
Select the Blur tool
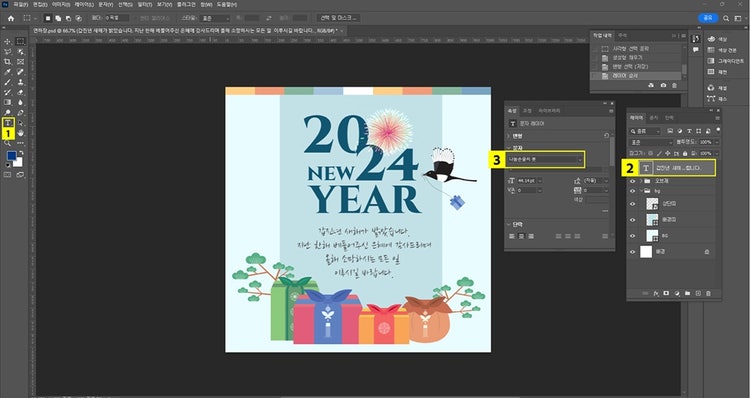[21, 102]
